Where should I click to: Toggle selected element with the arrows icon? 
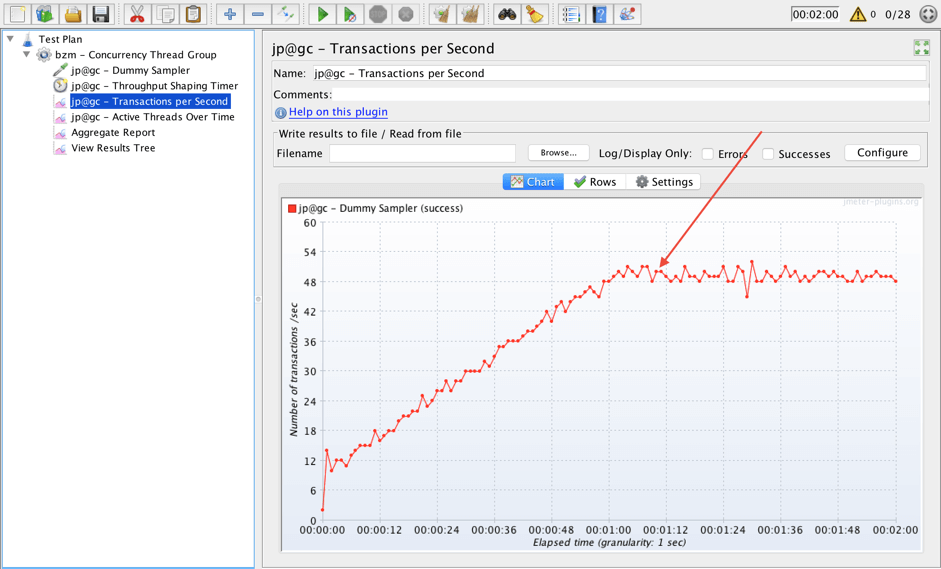coord(285,14)
